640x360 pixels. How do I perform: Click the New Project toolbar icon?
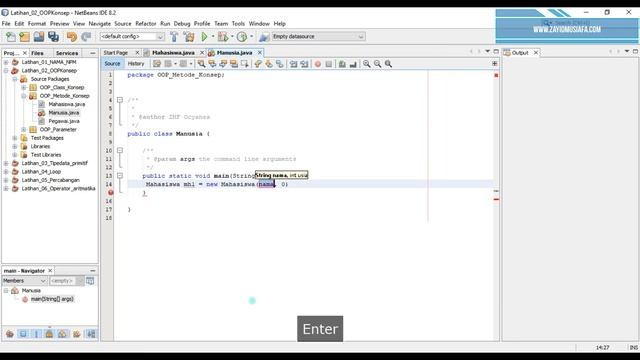[24, 37]
